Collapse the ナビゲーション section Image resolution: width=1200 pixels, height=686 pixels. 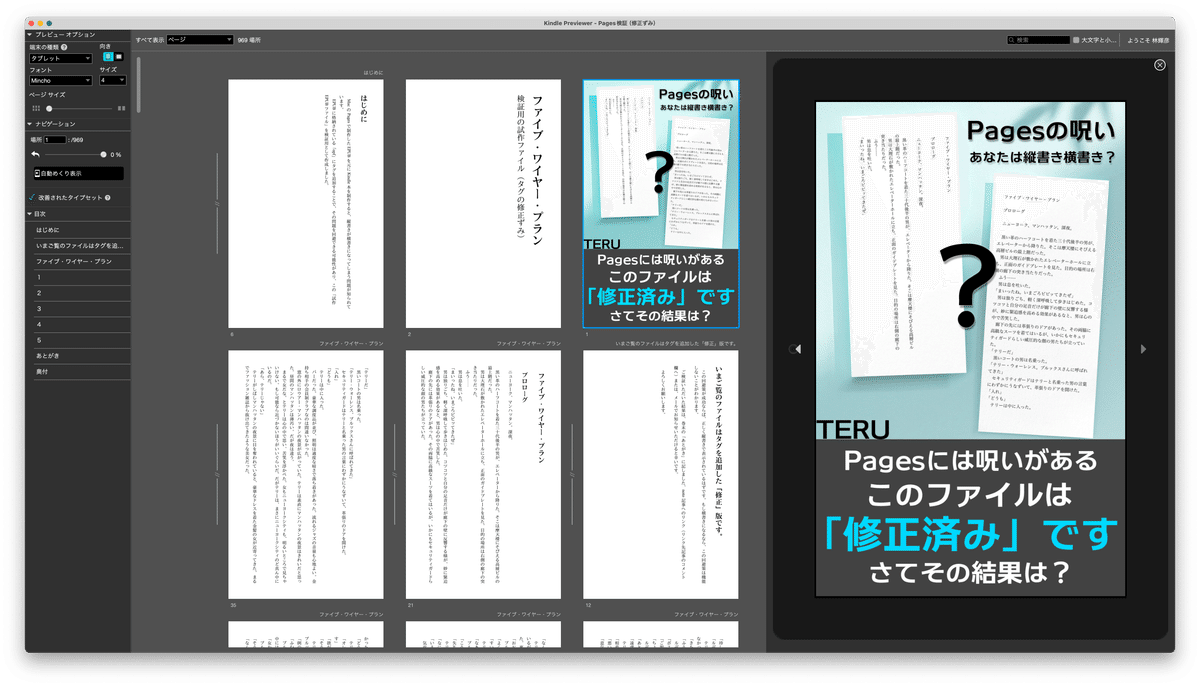[30, 124]
